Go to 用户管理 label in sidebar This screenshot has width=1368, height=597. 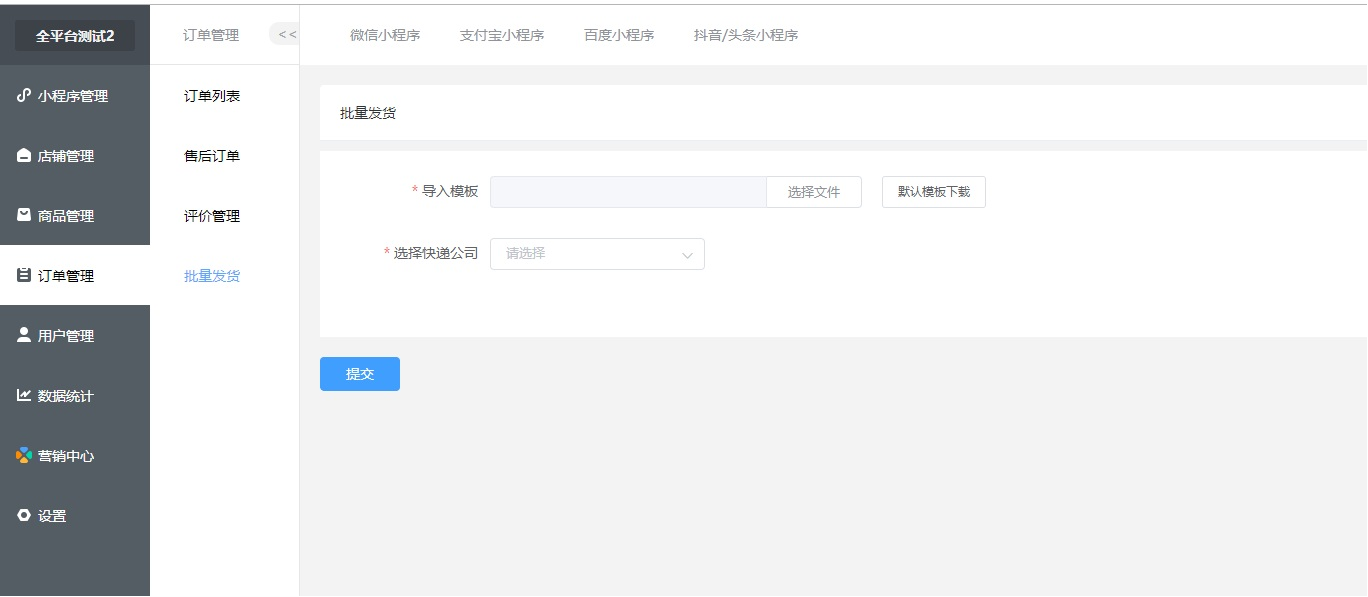66,336
